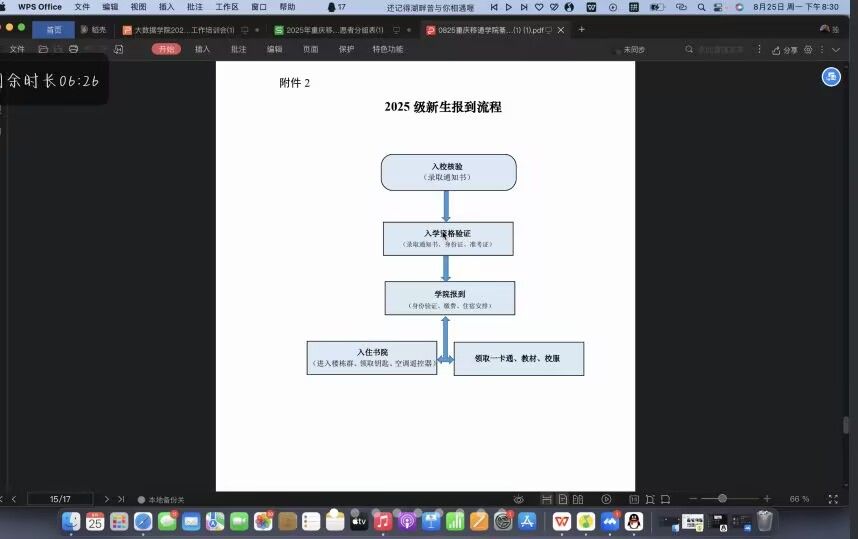Open new tab with plus button
This screenshot has width=858, height=539.
coord(582,30)
